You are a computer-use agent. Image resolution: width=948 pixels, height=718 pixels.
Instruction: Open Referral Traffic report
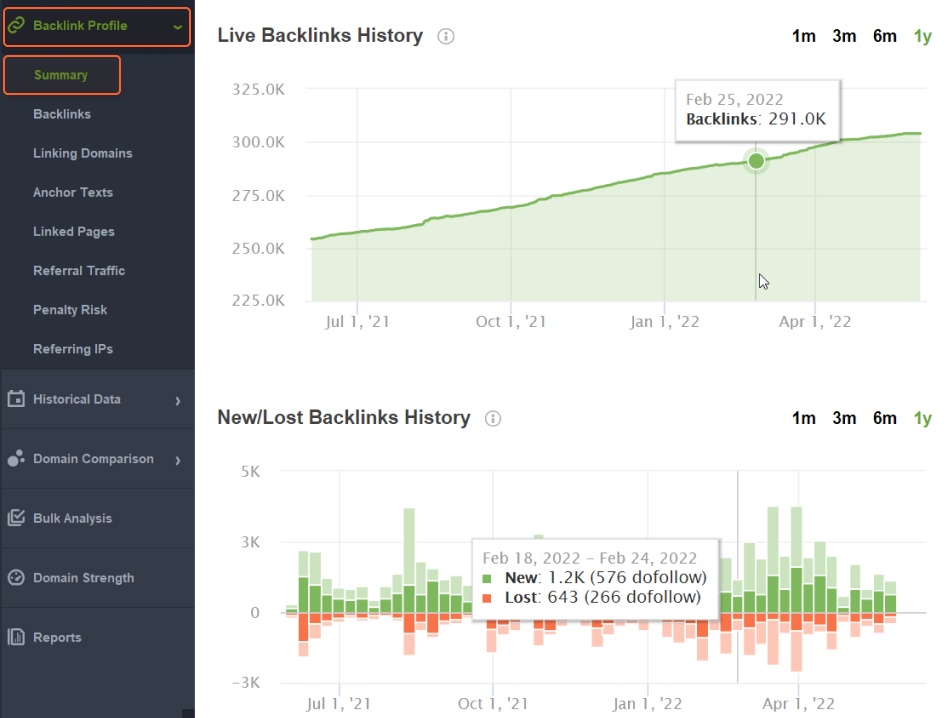[x=79, y=271]
